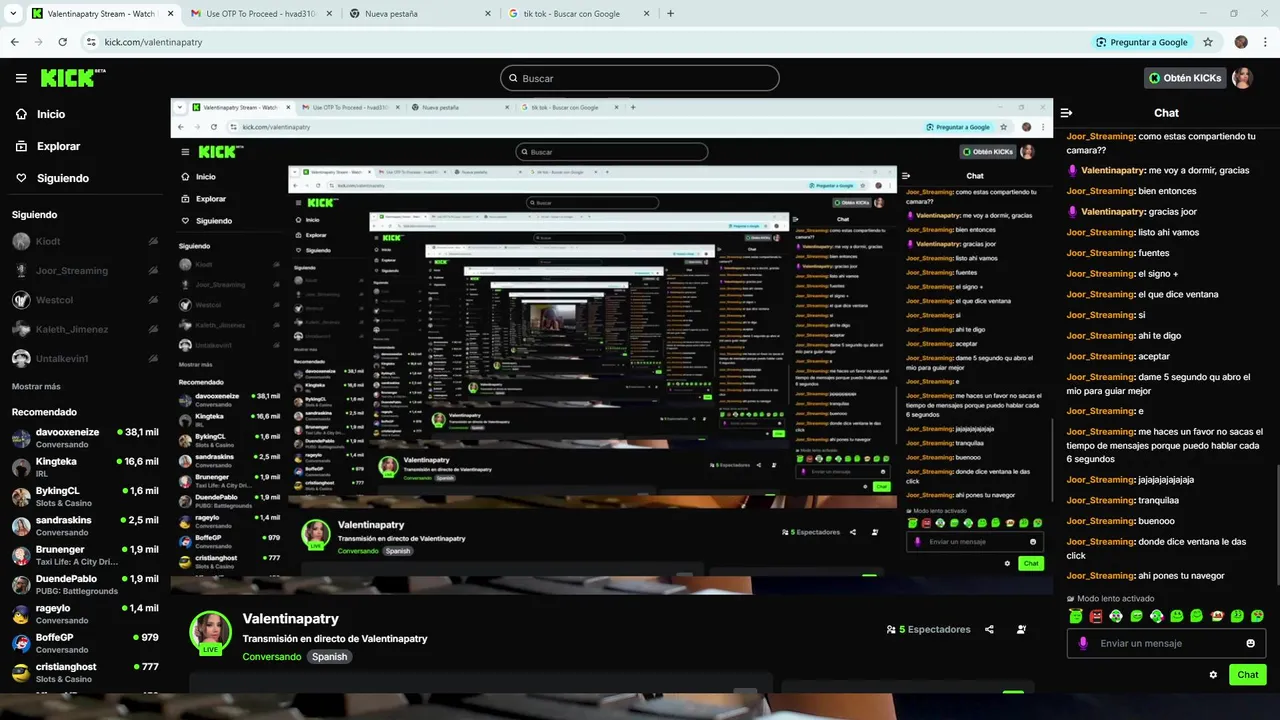
Task: Click Valentinapatry username on gracias joor message in right chat
Action: (1113, 212)
